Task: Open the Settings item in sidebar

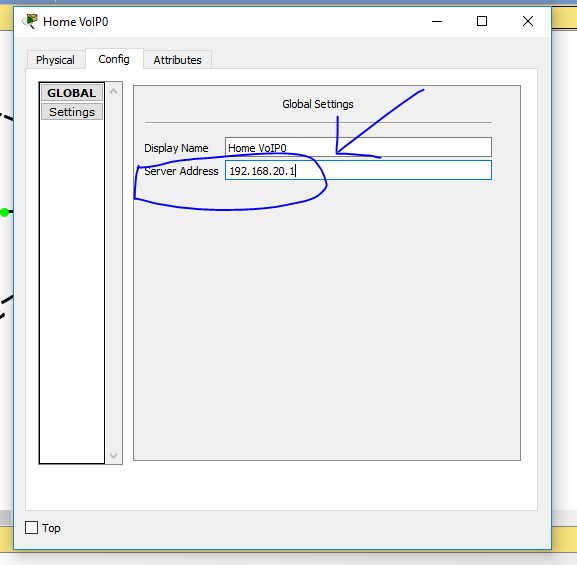Action: pyautogui.click(x=72, y=112)
